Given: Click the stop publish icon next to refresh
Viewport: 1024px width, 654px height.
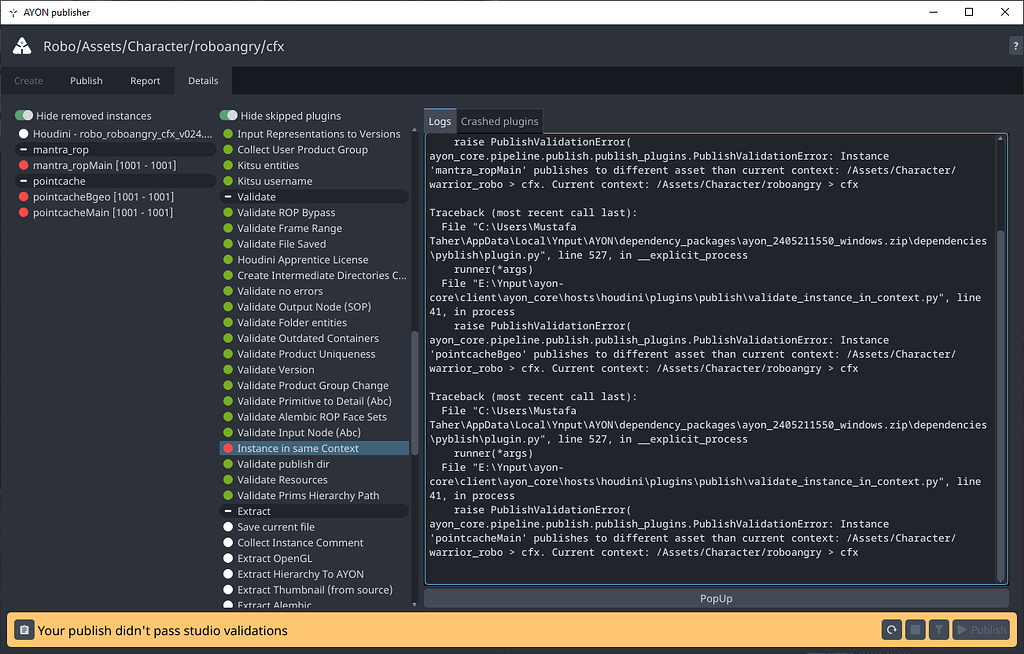Looking at the screenshot, I should (915, 630).
